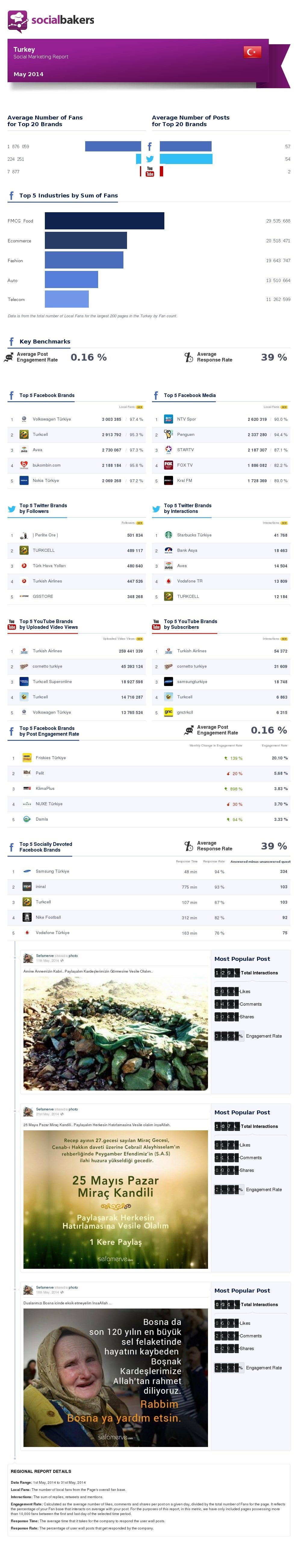298x1568 pixels.
Task: Click the Socialbakers logo icon
Action: pyautogui.click(x=17, y=21)
